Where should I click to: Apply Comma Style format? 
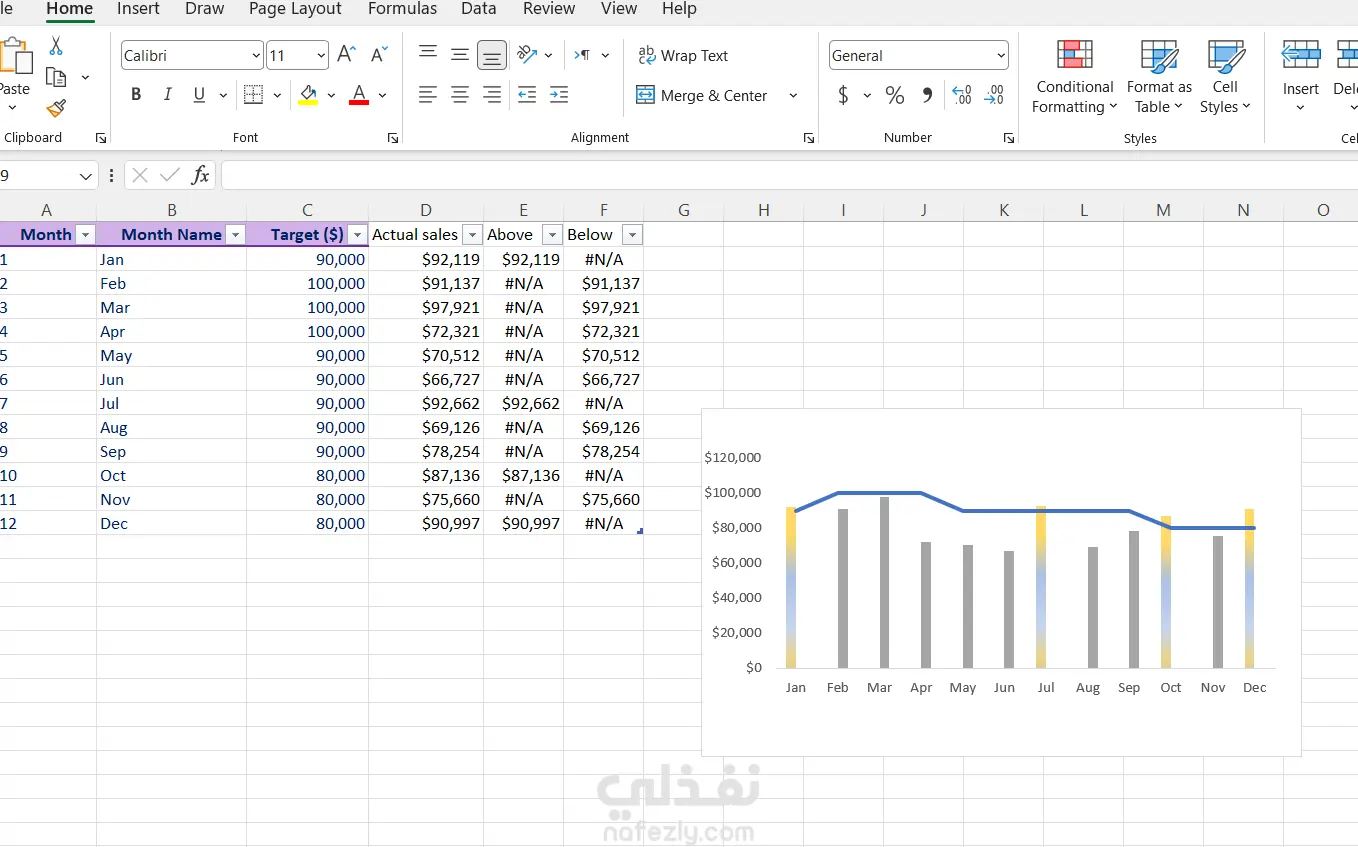[927, 95]
